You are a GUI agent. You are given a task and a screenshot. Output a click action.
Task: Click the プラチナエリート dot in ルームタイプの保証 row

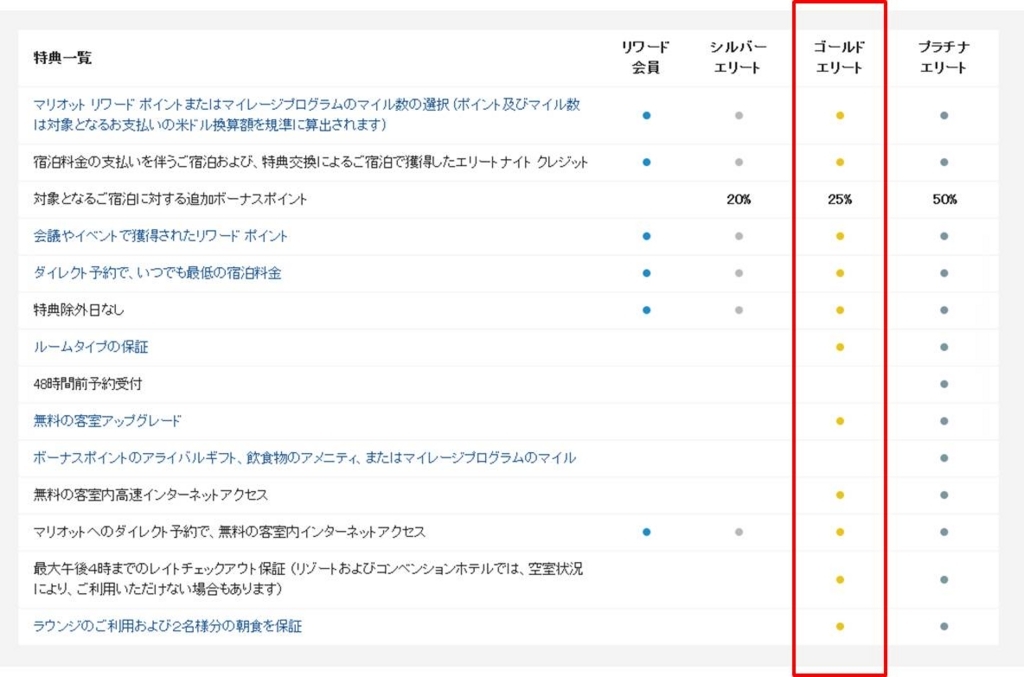pos(944,347)
